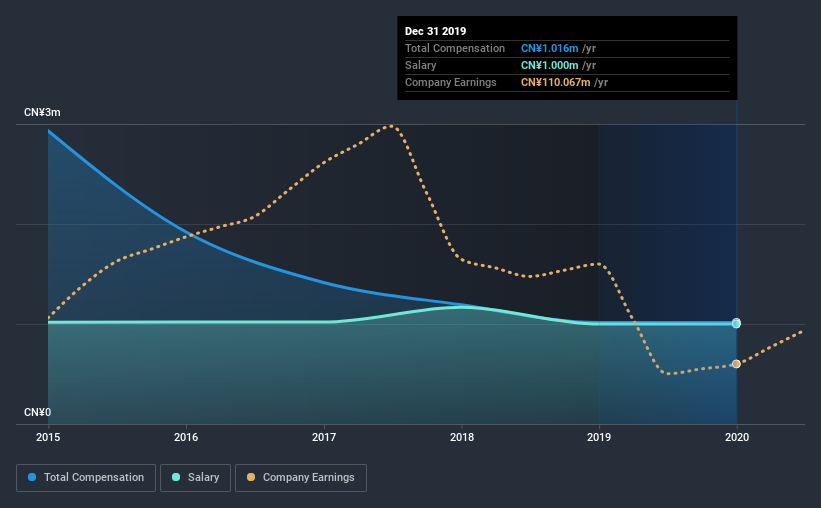Click the CN¥0 y-axis label
The image size is (821, 508).
click(x=37, y=413)
